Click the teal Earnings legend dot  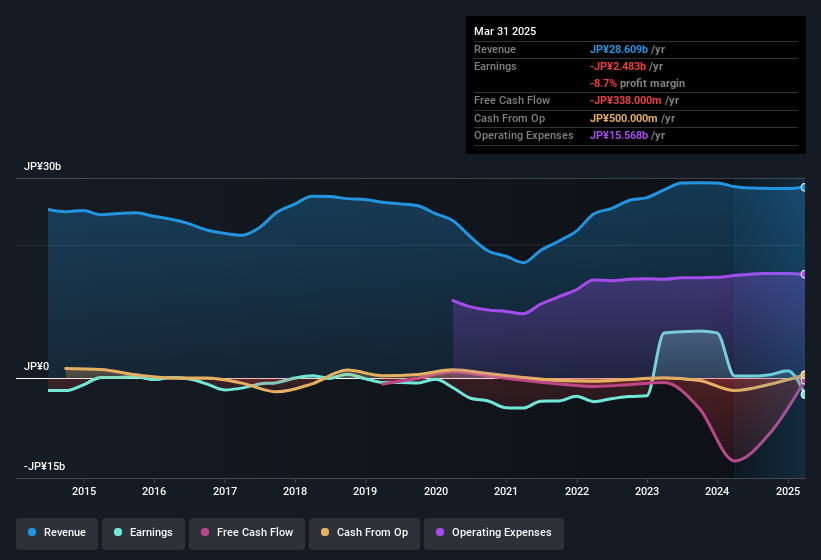coord(118,532)
